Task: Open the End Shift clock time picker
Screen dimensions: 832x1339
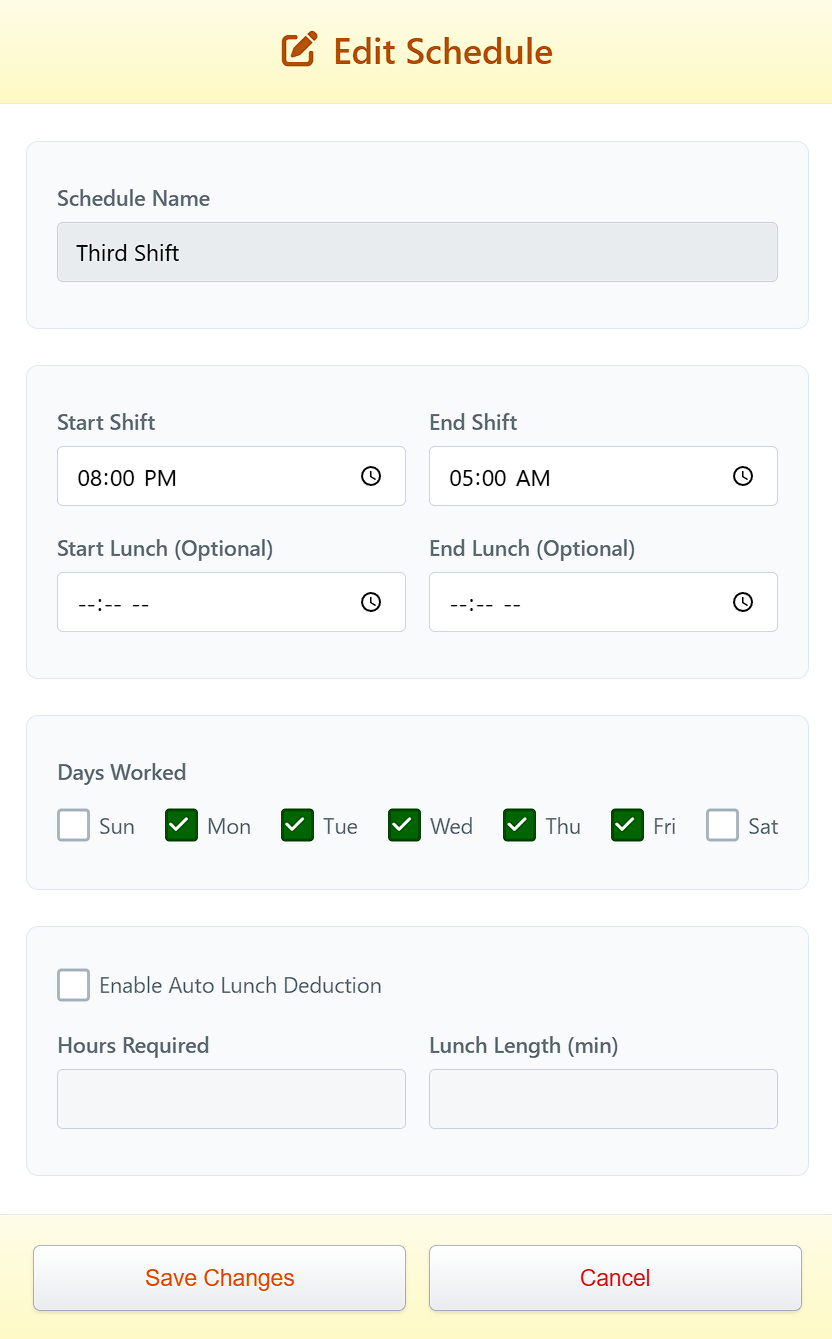Action: (742, 476)
